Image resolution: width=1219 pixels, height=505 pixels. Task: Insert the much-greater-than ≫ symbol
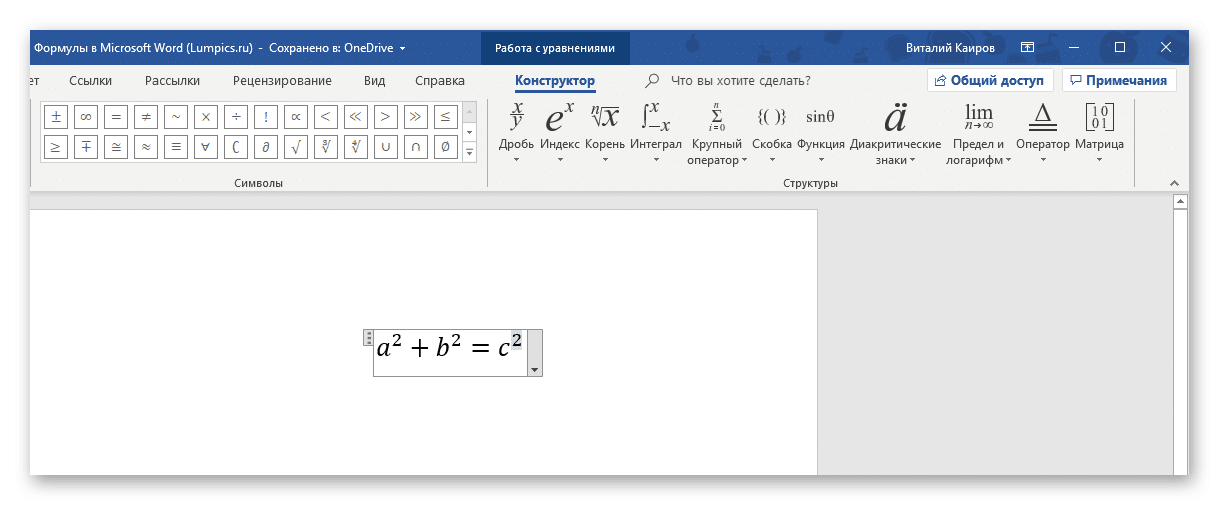point(416,116)
